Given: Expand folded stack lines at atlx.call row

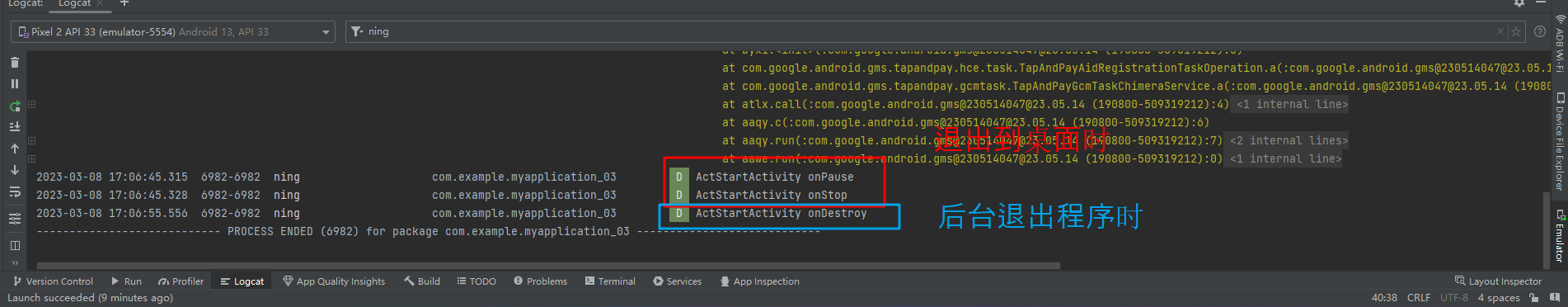Looking at the screenshot, I should [x=32, y=105].
